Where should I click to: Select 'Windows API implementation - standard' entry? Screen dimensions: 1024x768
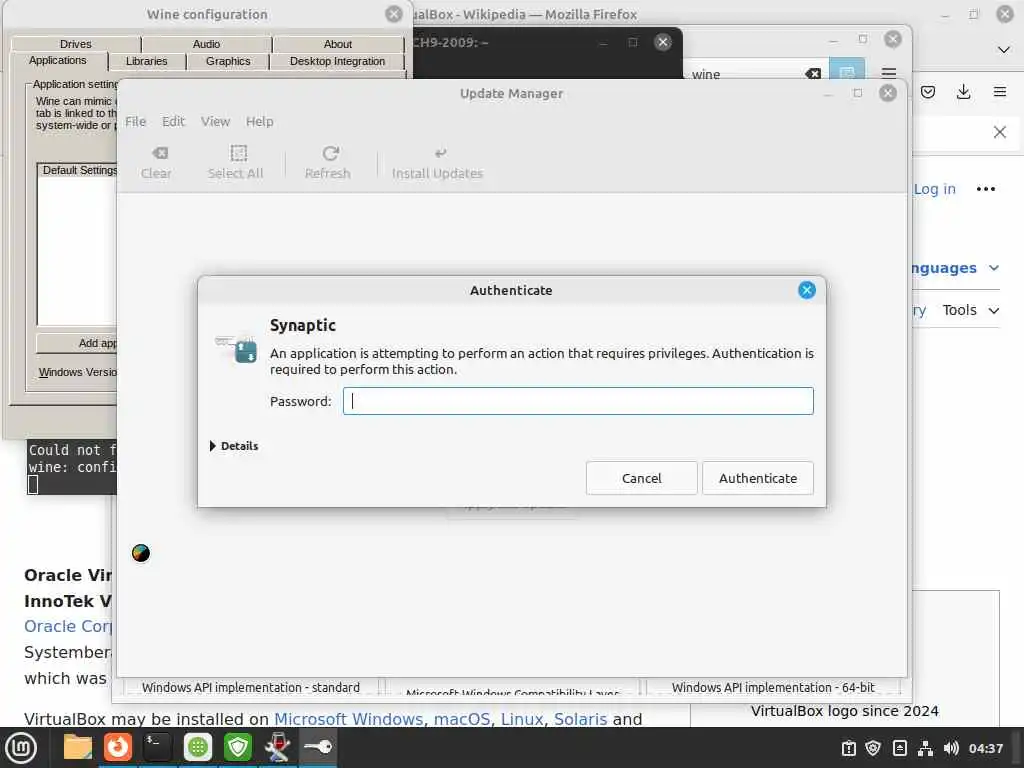251,688
